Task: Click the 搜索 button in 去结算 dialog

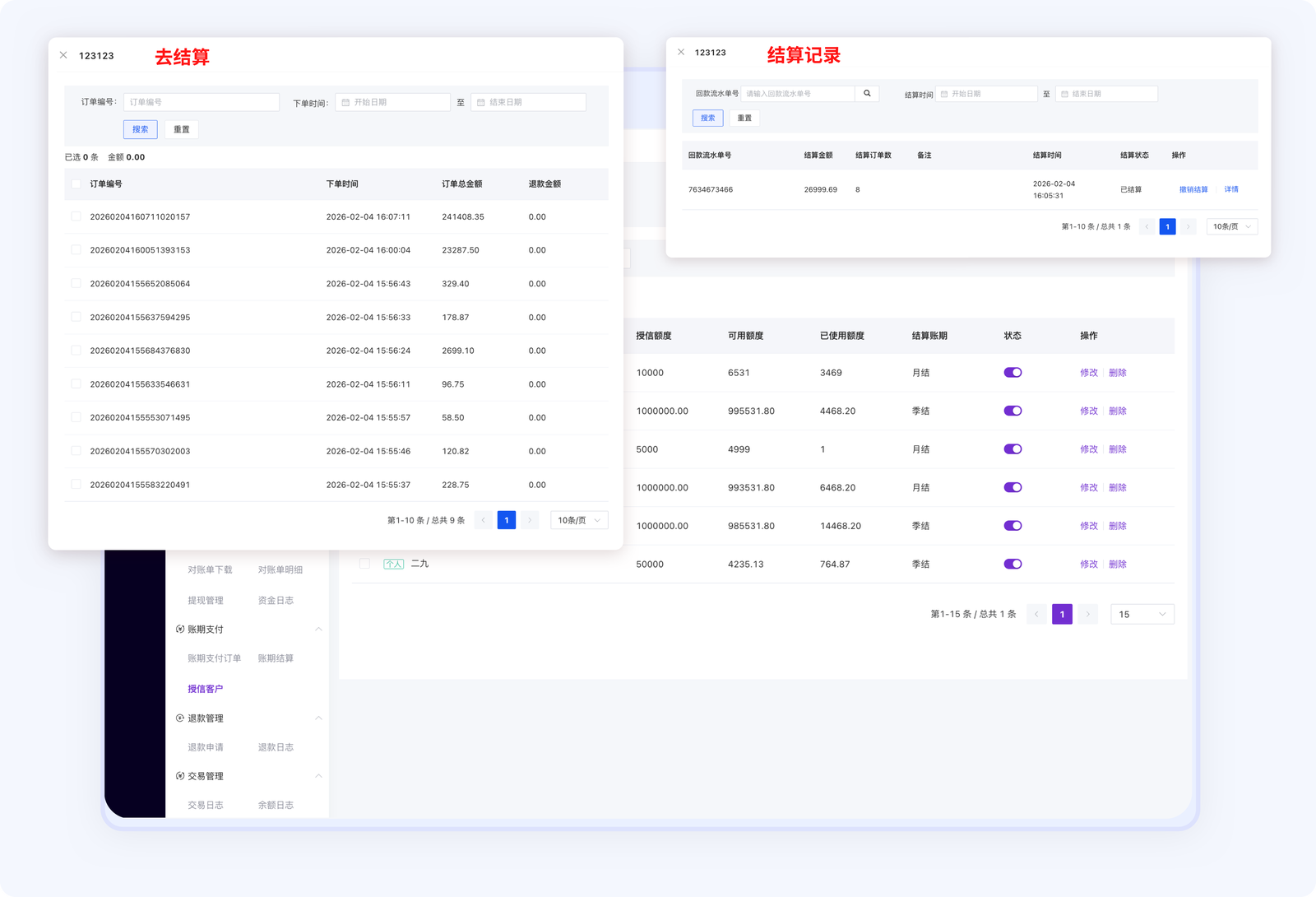Action: click(141, 129)
